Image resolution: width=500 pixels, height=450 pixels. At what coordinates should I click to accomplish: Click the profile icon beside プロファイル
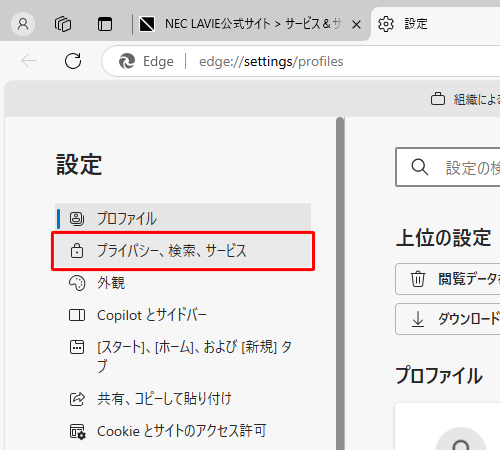(x=77, y=219)
